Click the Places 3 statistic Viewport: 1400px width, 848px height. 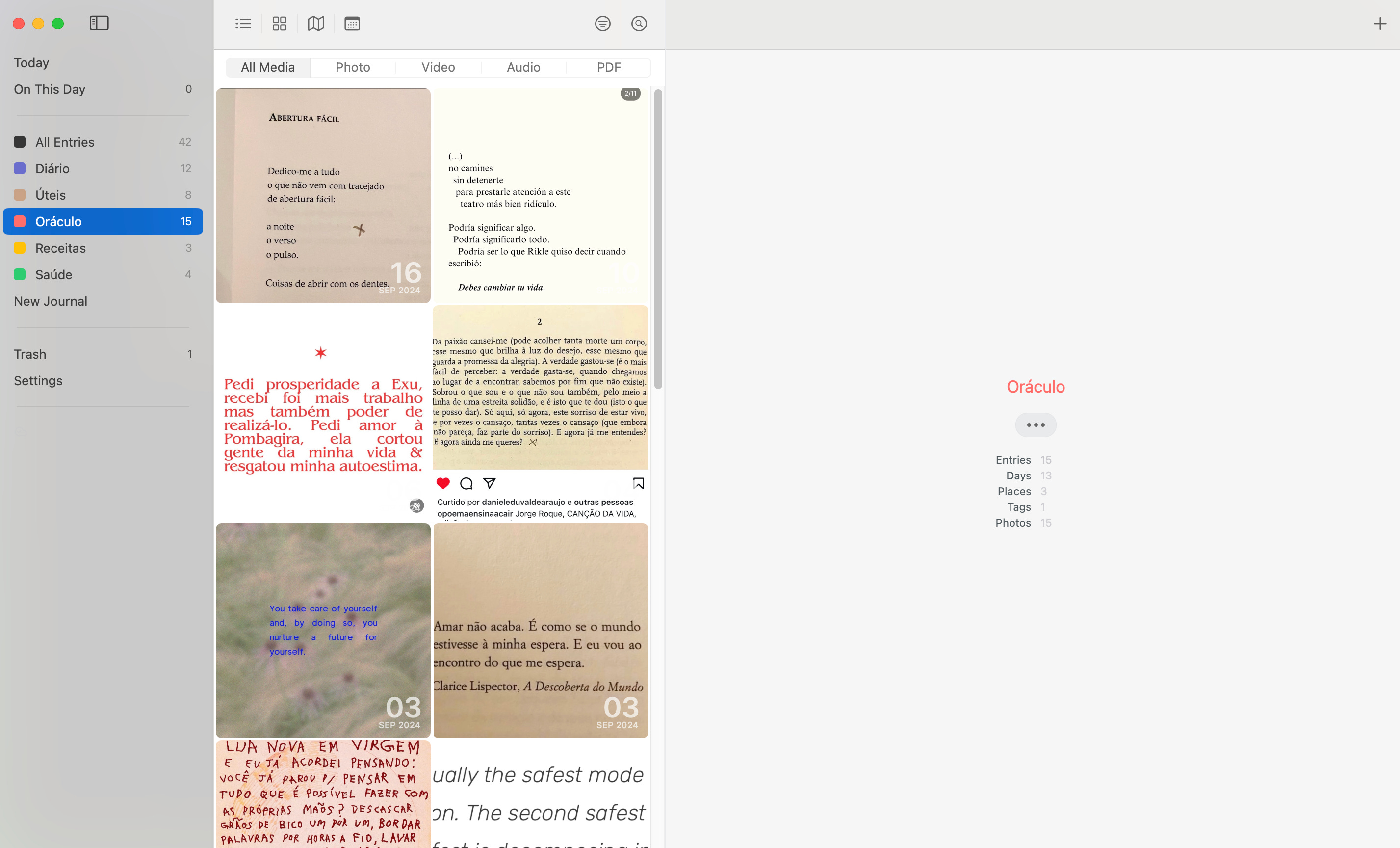(x=1022, y=491)
